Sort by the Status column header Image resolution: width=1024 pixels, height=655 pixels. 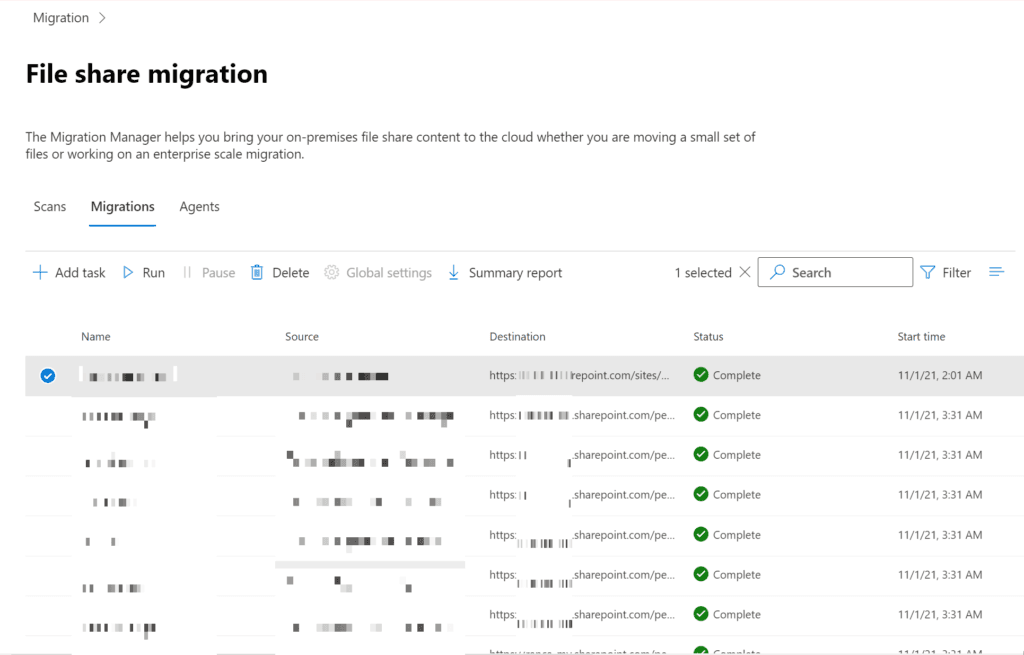coord(708,337)
